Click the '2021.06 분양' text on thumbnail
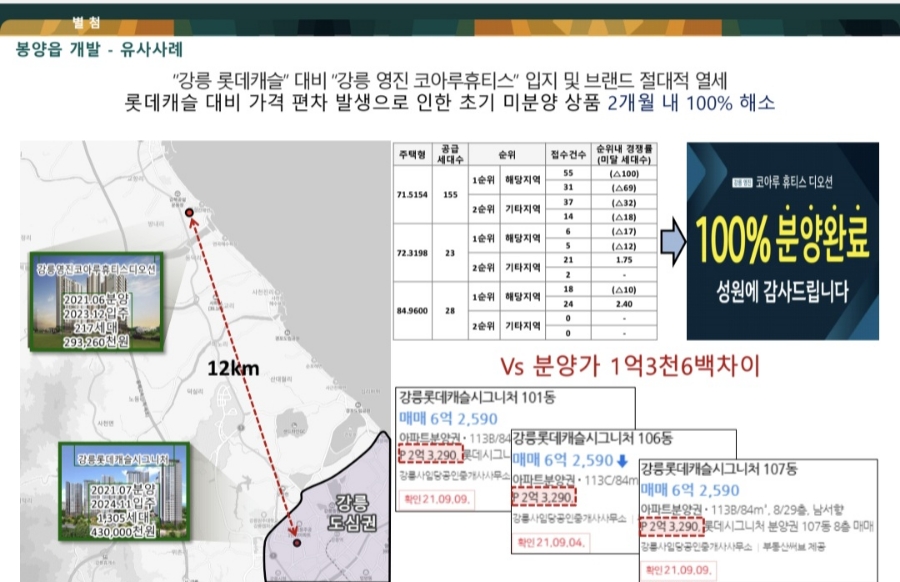Viewport: 900px width, 582px height. (96, 300)
